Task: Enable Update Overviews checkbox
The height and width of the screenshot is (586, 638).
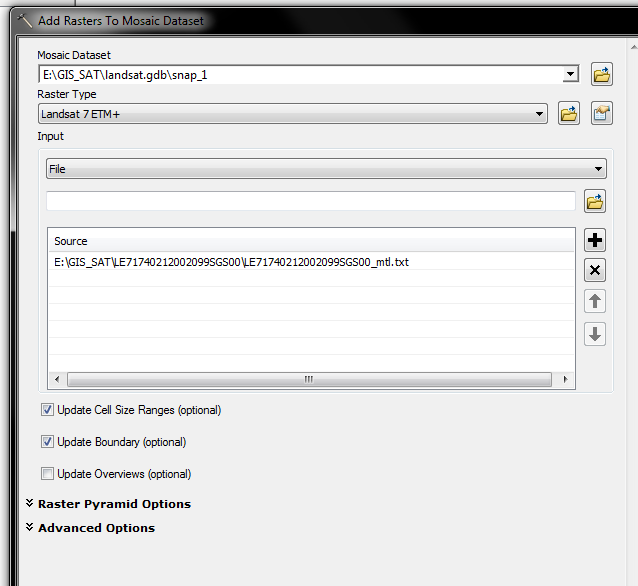Action: (x=47, y=473)
